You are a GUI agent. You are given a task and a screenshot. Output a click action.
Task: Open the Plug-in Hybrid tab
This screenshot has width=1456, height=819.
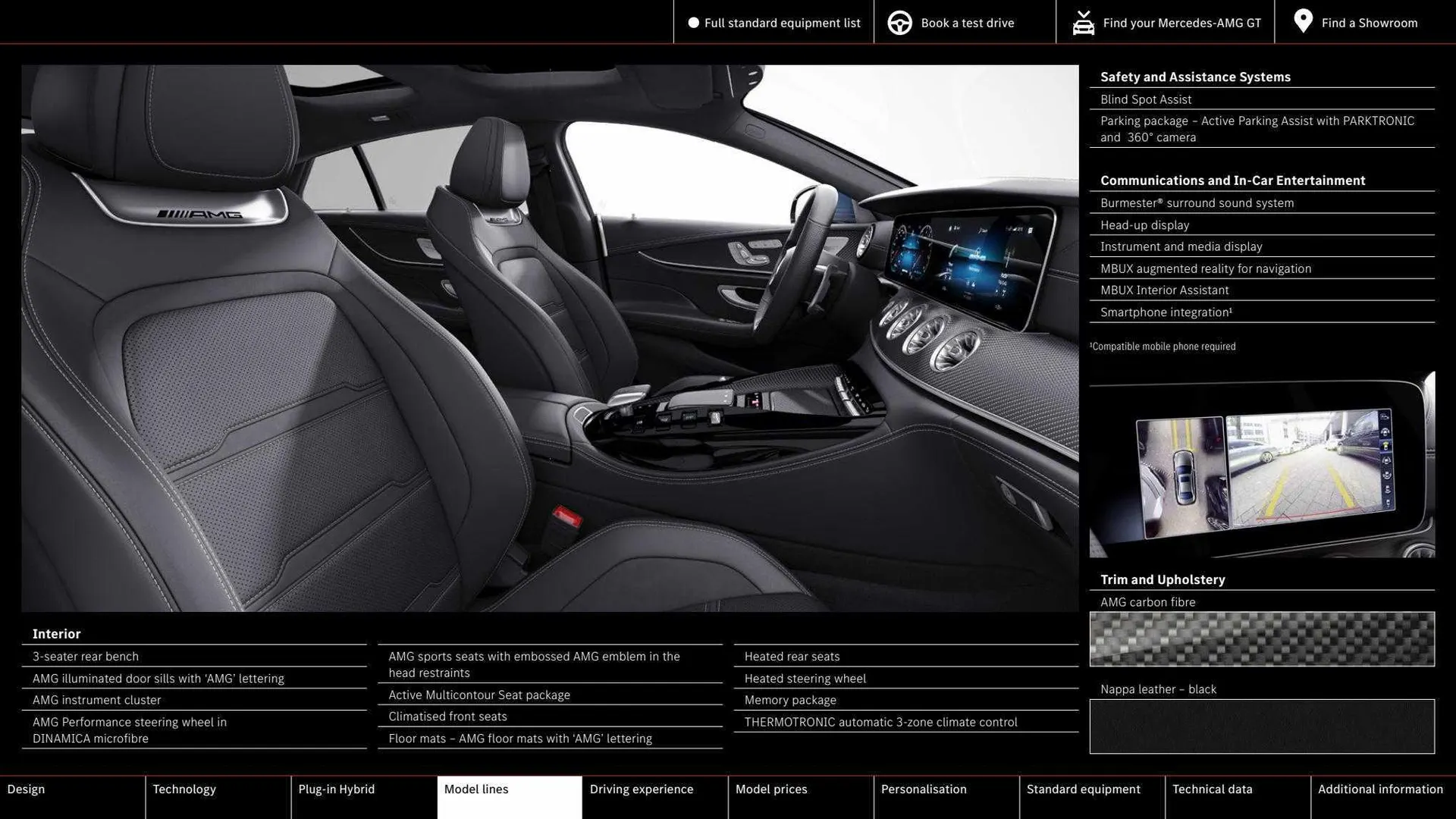click(x=336, y=789)
